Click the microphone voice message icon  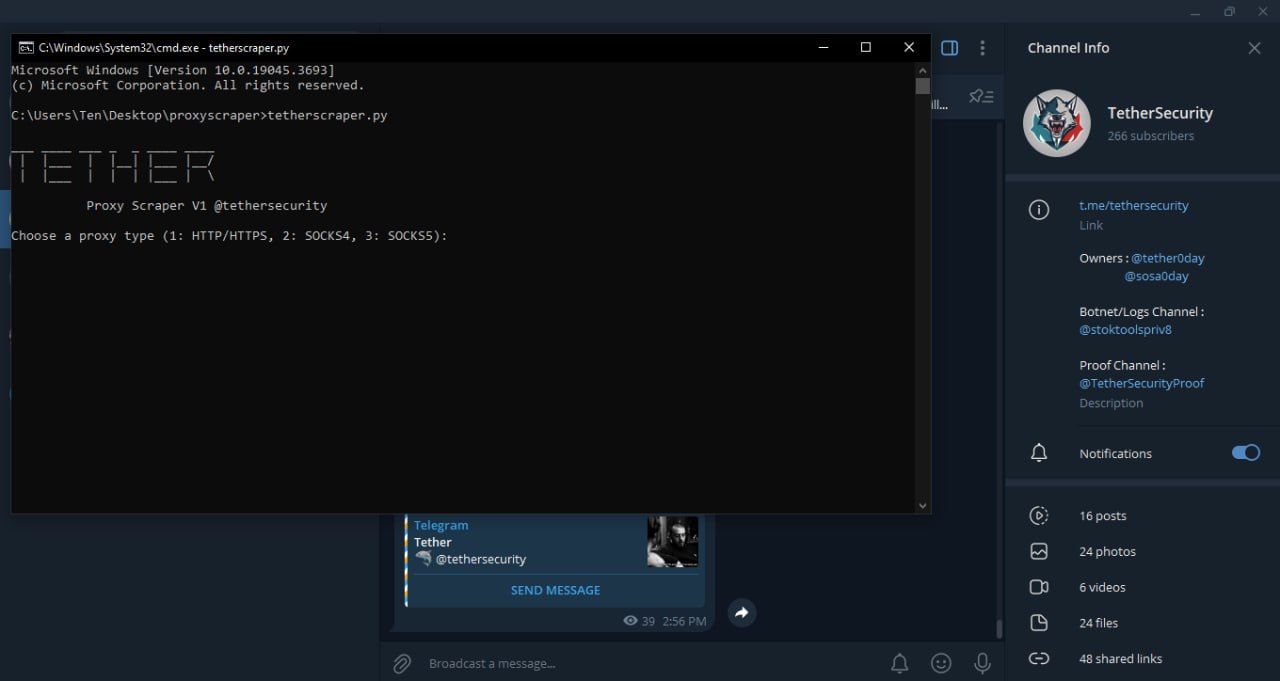click(983, 663)
